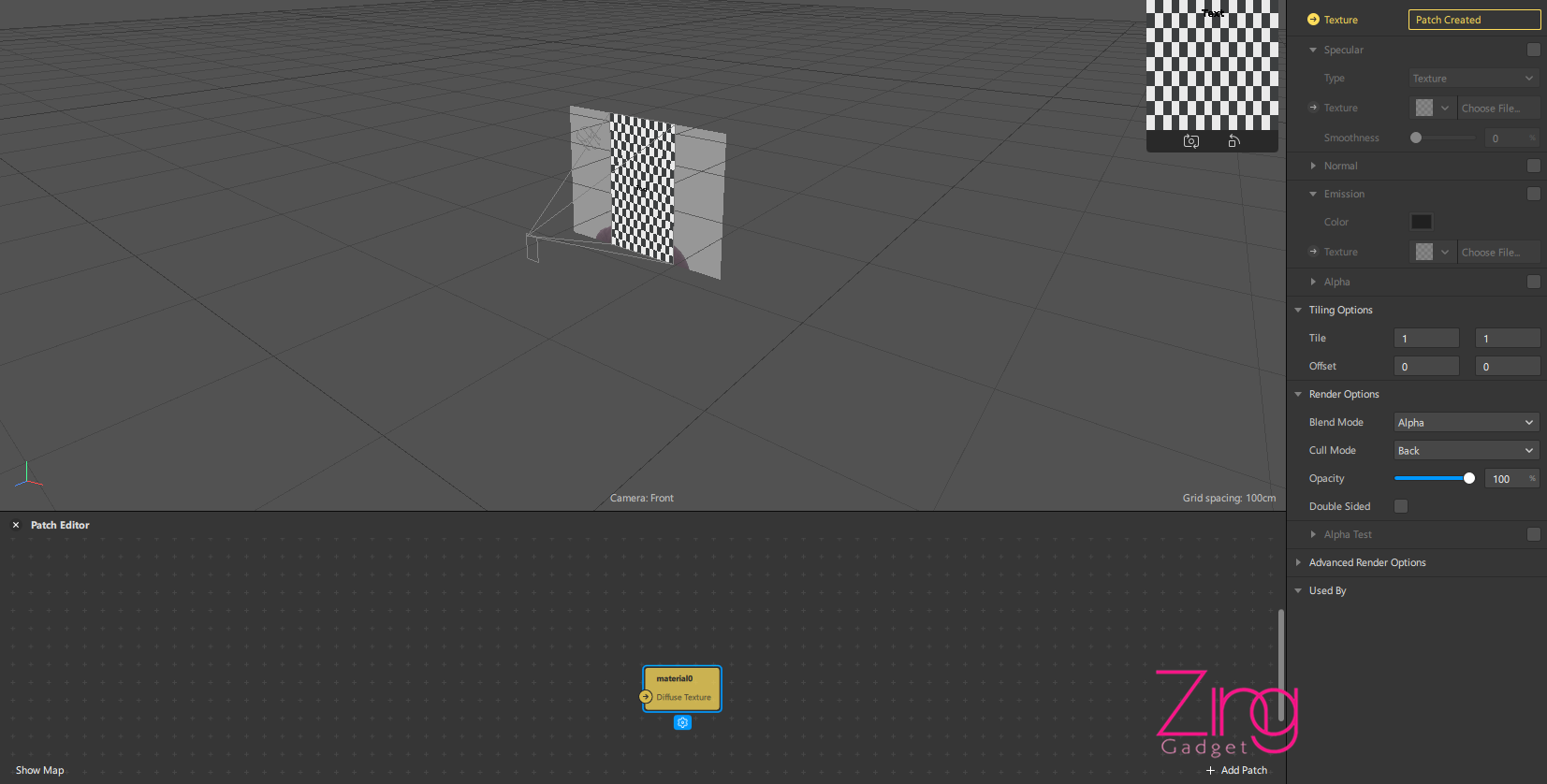Open Emission texture thumbnail dropdown
The width and height of the screenshot is (1547, 784).
[1433, 253]
